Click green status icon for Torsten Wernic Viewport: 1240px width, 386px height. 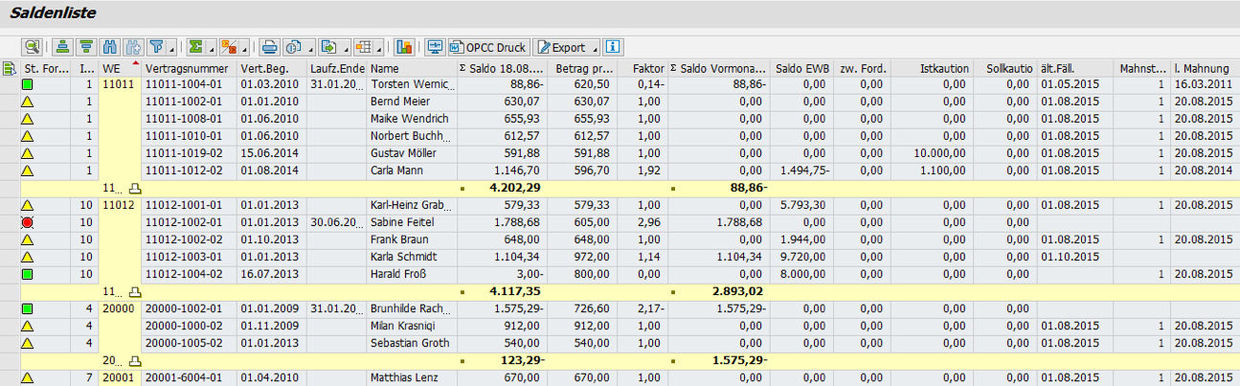point(28,85)
